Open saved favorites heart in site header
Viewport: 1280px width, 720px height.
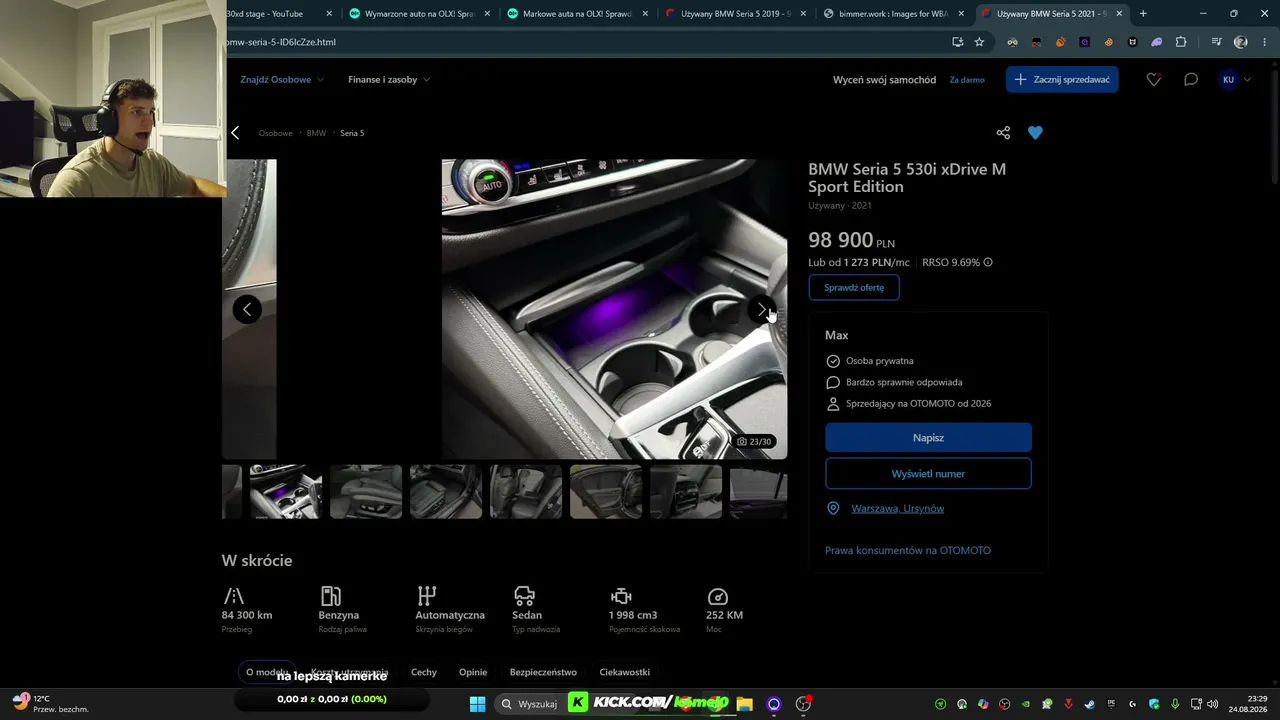pyautogui.click(x=1154, y=80)
